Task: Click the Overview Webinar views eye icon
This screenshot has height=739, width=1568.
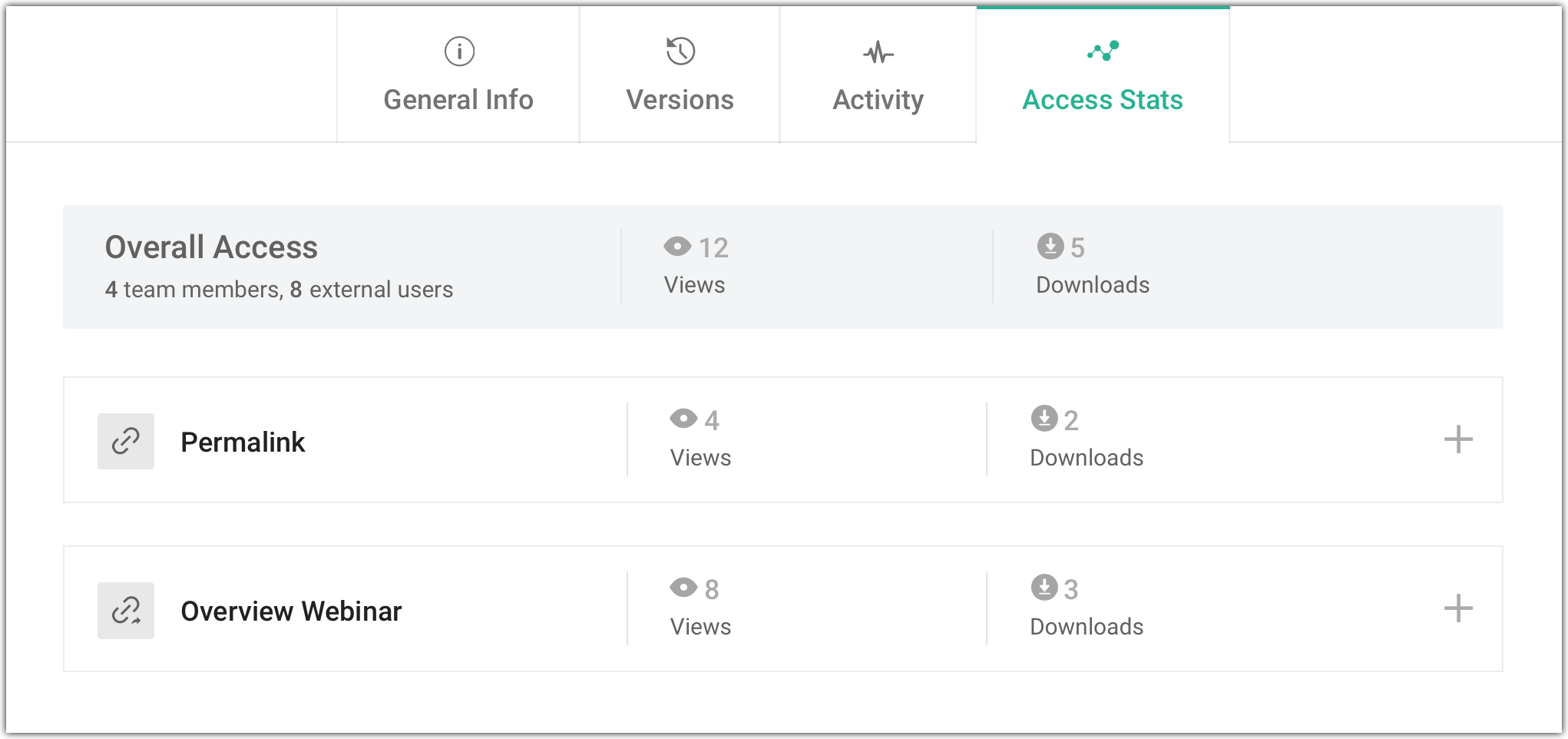Action: 683,588
